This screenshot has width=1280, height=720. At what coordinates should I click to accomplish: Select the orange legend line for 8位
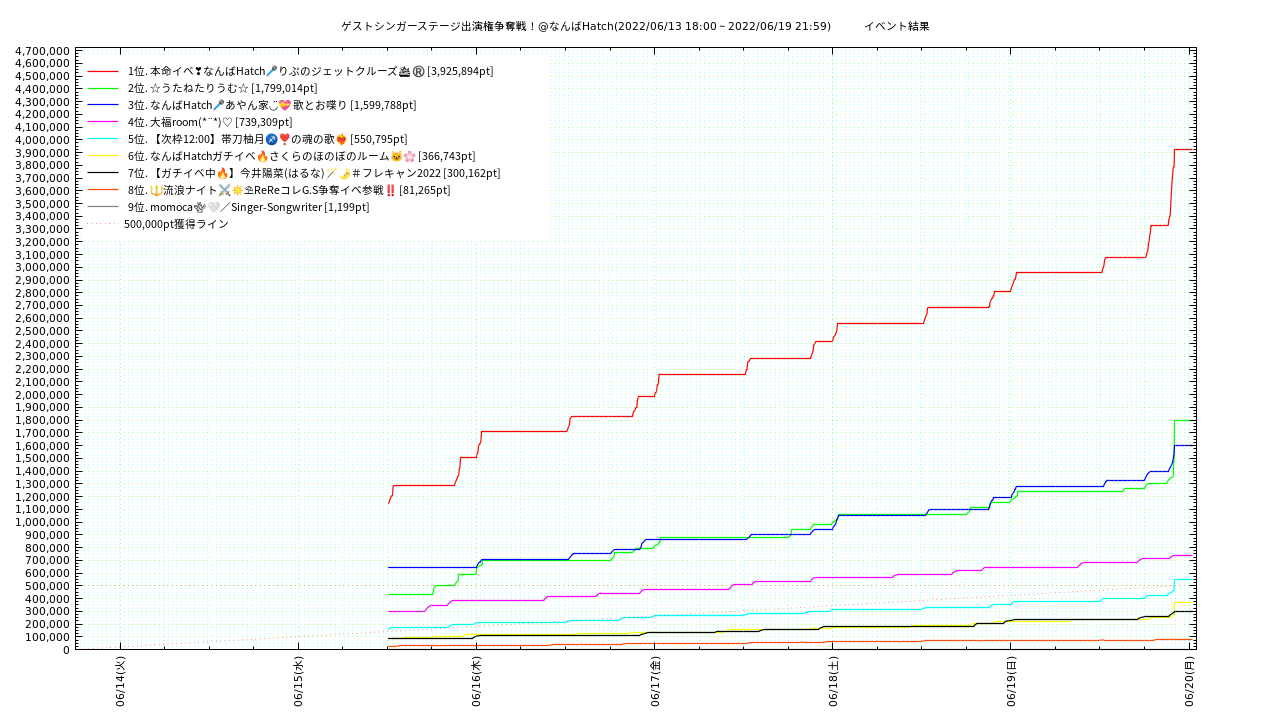[103, 190]
